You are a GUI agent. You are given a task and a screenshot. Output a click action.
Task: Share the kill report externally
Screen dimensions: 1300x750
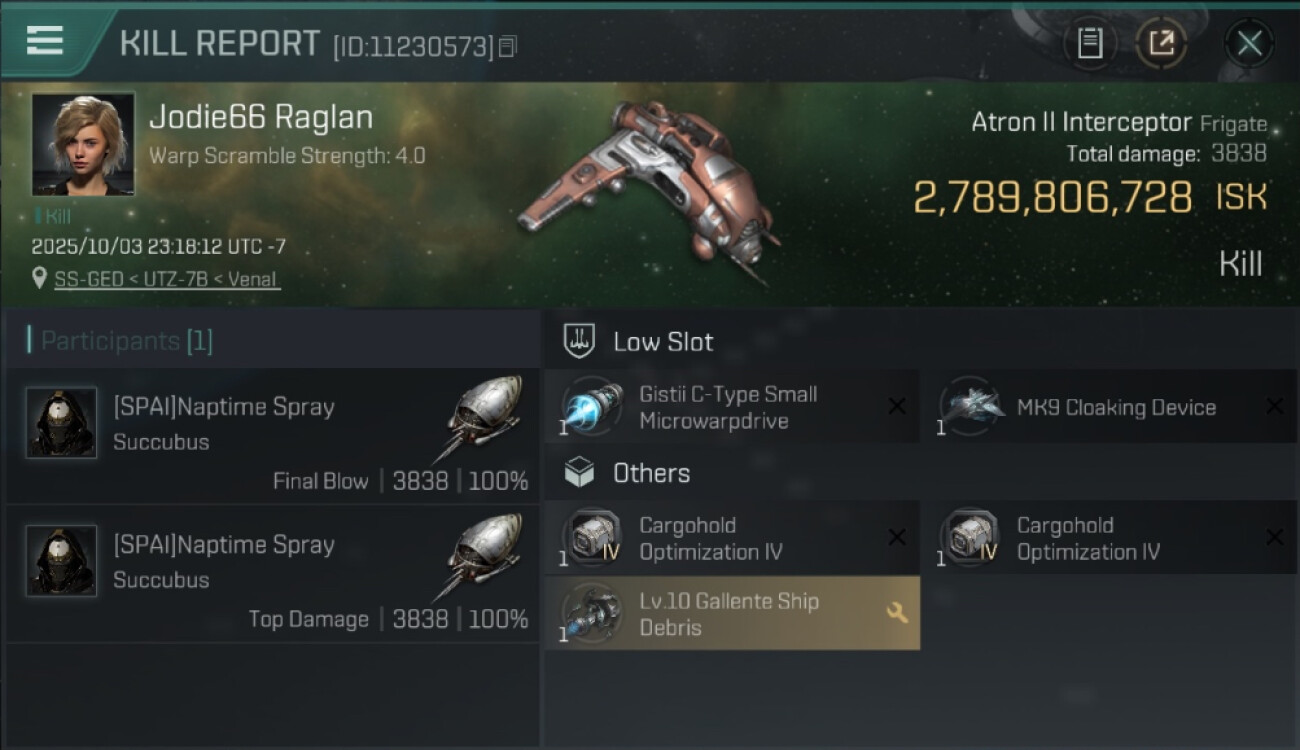pos(1161,43)
